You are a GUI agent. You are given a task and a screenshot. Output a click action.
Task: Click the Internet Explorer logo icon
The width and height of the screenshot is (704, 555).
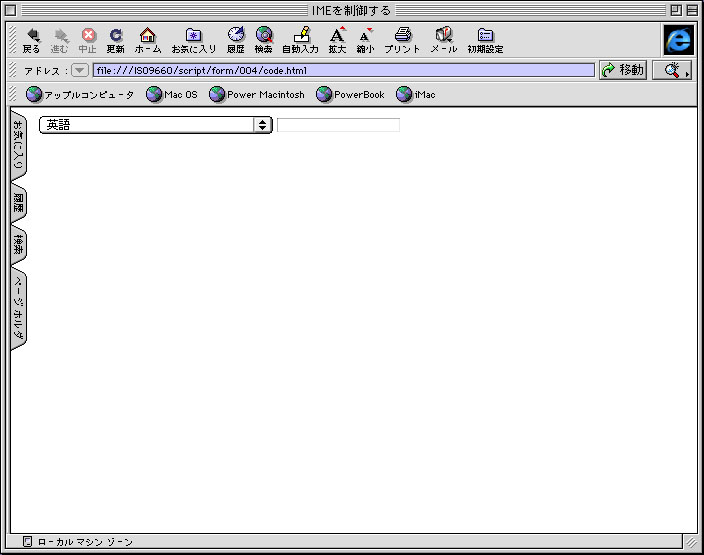pos(678,40)
